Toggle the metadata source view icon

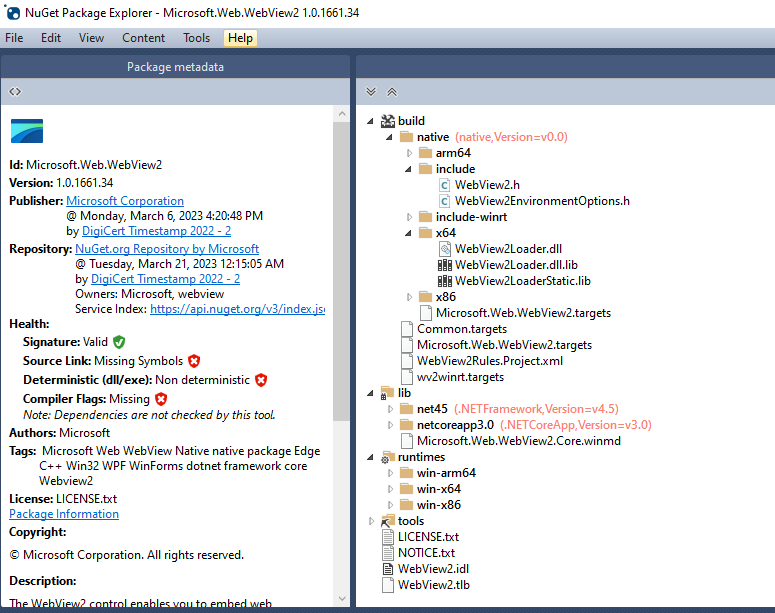click(15, 91)
